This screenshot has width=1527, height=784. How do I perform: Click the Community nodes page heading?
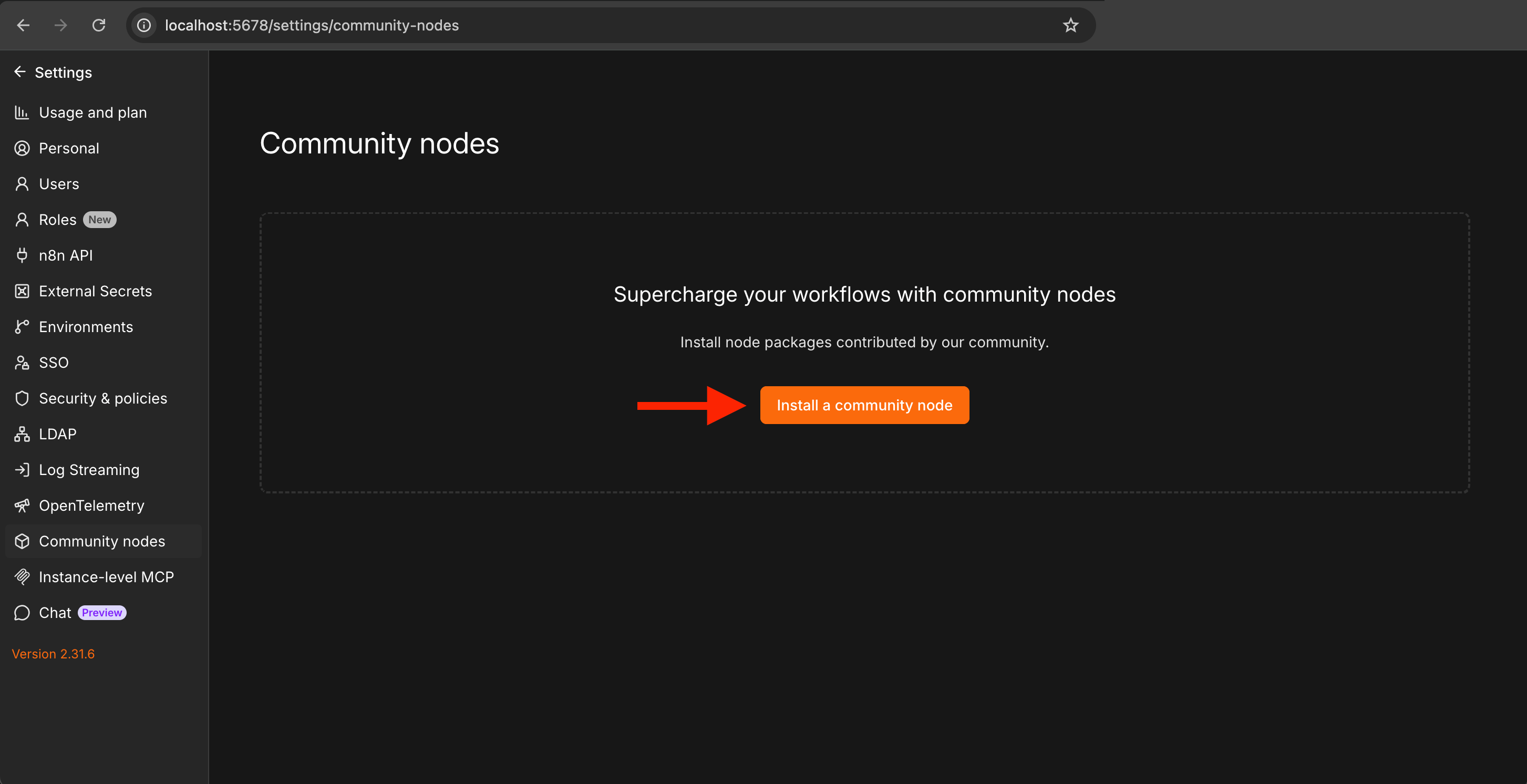[379, 143]
